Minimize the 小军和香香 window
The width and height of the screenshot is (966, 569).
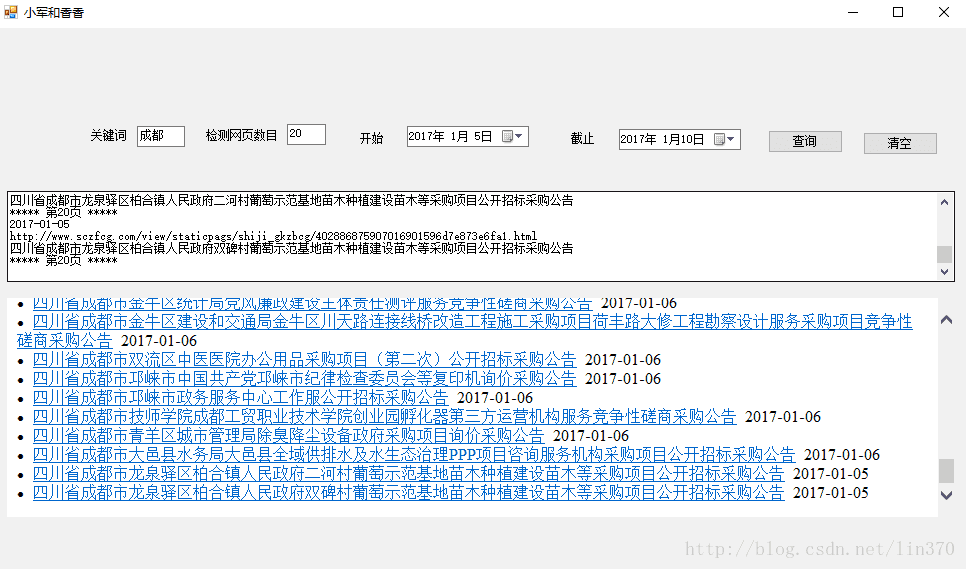(853, 12)
